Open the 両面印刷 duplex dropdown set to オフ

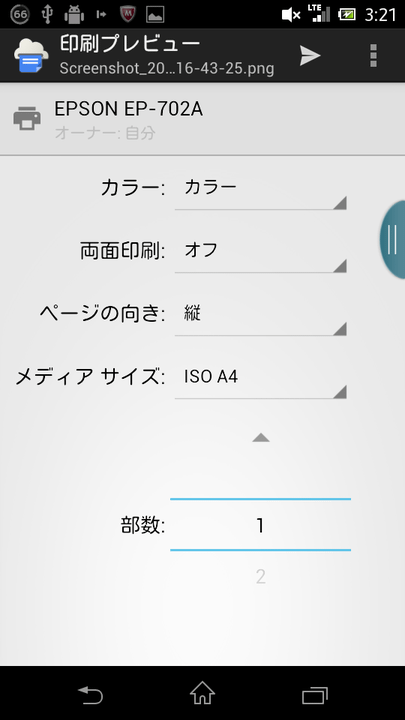pyautogui.click(x=260, y=254)
